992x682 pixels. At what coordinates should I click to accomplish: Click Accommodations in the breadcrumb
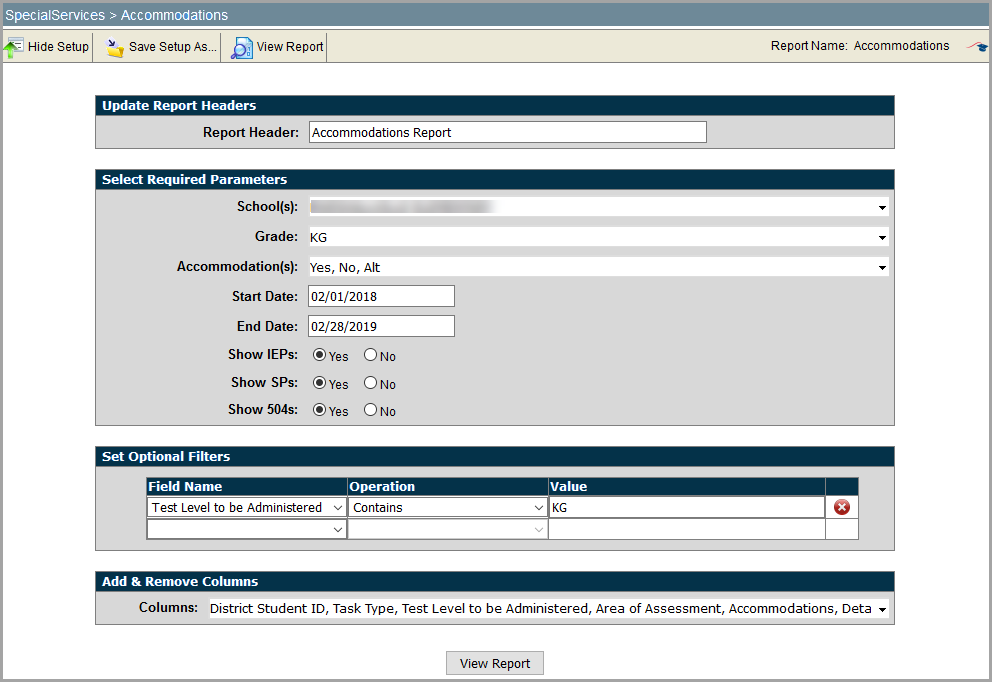tap(175, 15)
